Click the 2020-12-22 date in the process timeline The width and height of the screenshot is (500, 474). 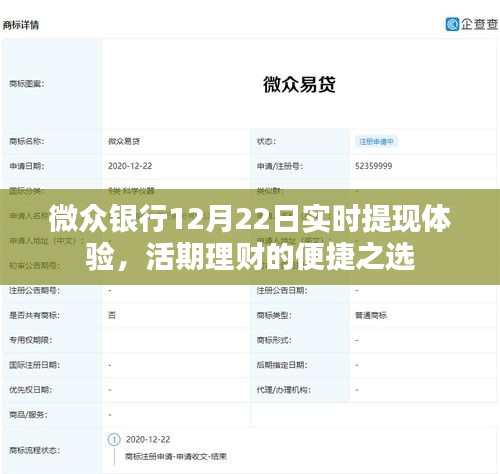148,440
